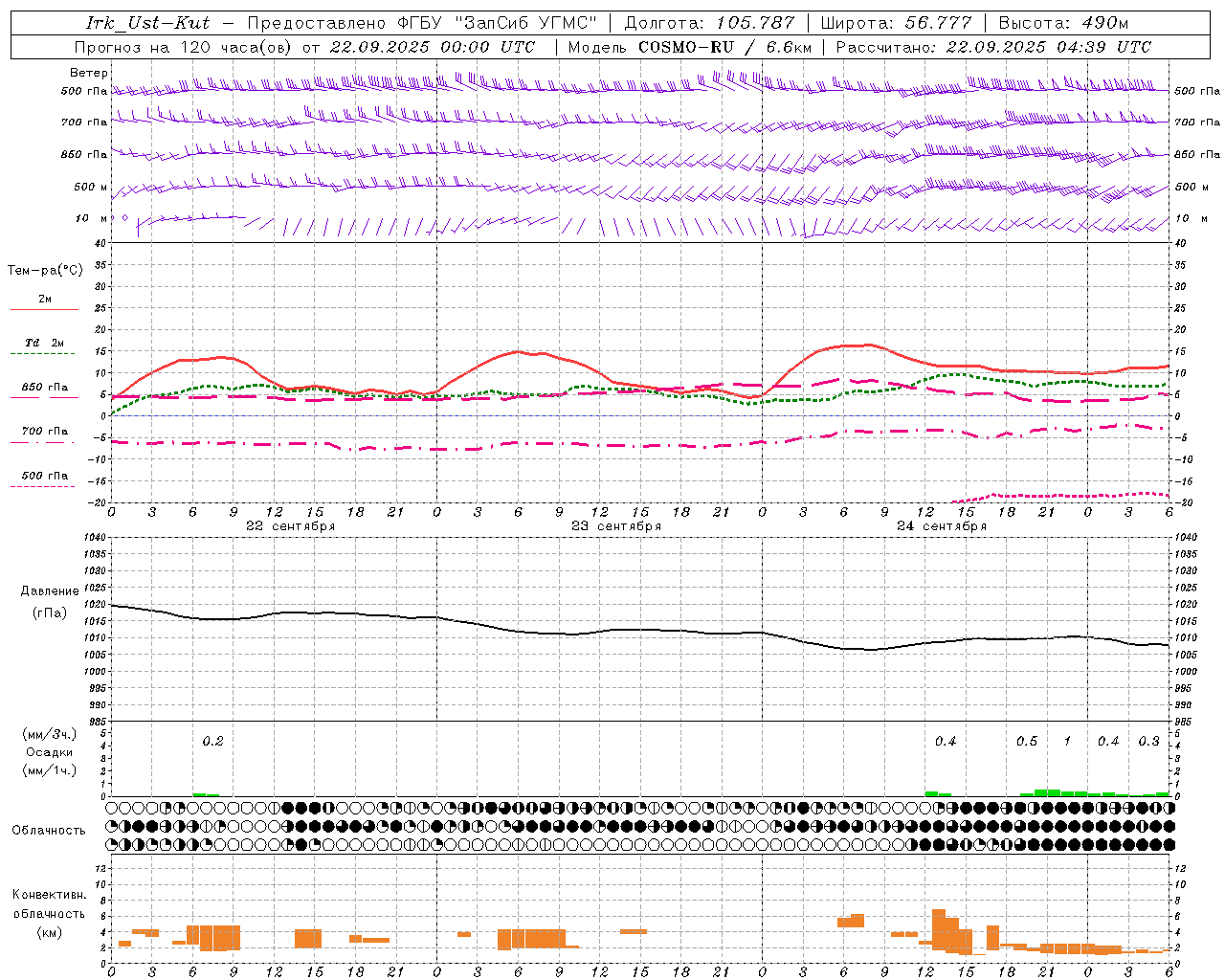
Task: Click the 24 сентября date label
Action: [942, 526]
